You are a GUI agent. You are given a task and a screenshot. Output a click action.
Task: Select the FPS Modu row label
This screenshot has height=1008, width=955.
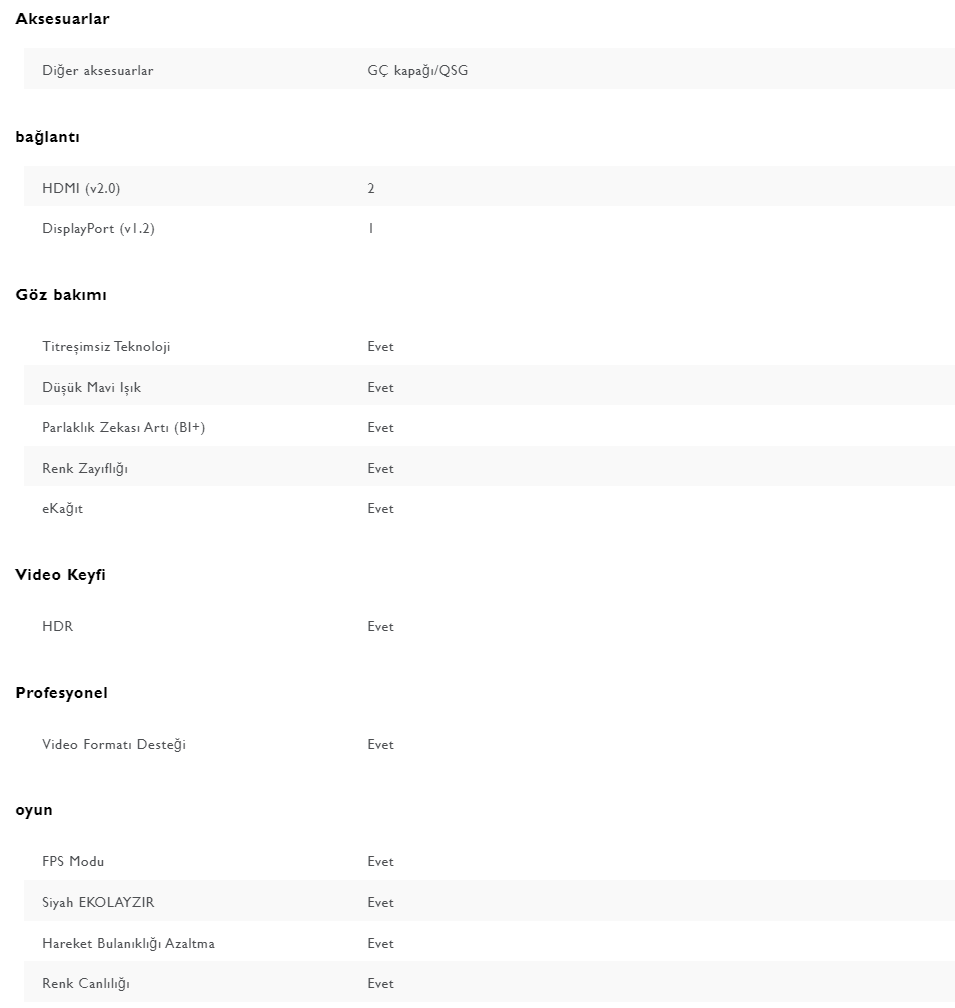coord(73,861)
